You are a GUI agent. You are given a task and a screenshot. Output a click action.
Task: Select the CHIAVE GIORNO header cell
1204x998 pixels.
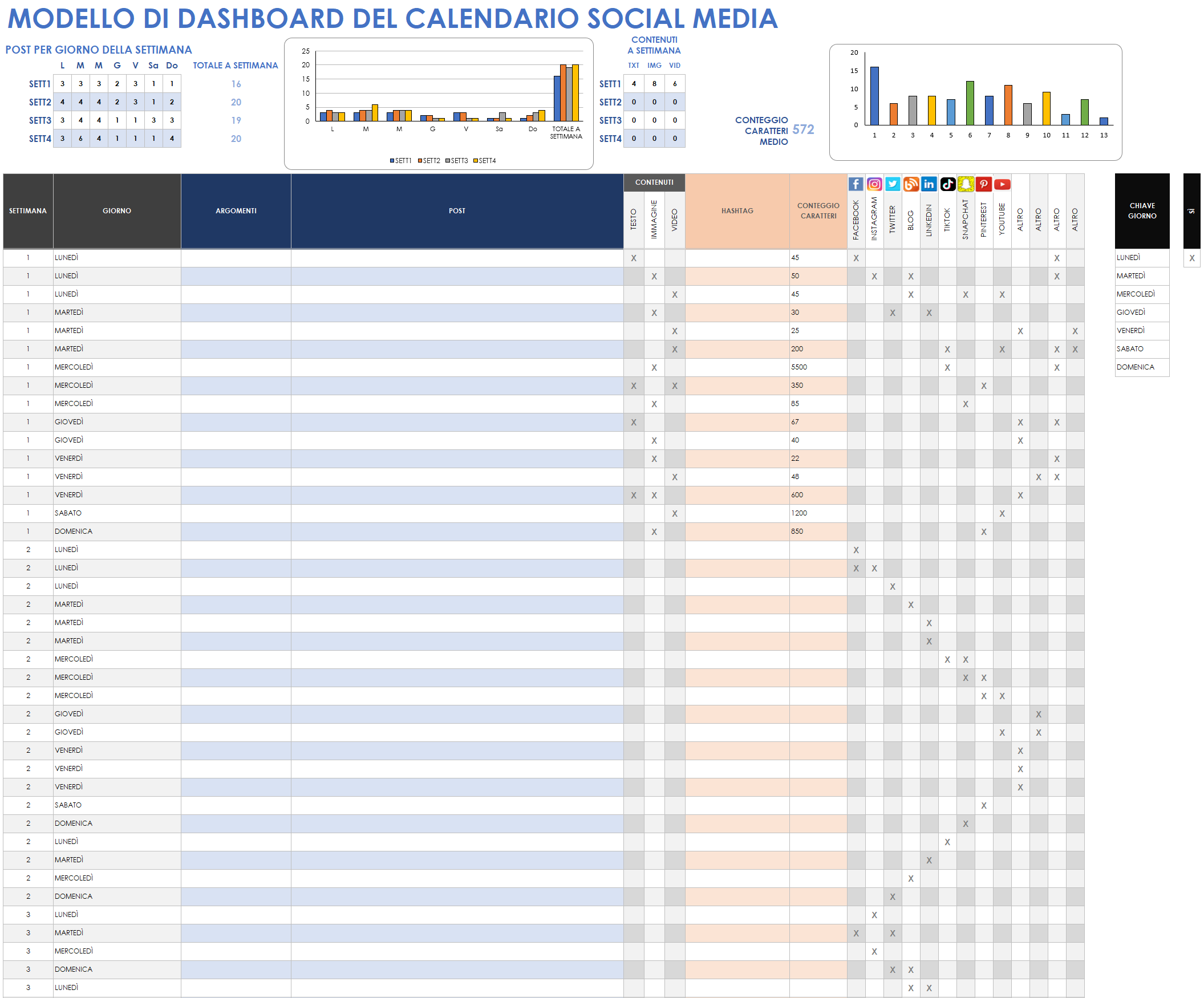coord(1142,211)
